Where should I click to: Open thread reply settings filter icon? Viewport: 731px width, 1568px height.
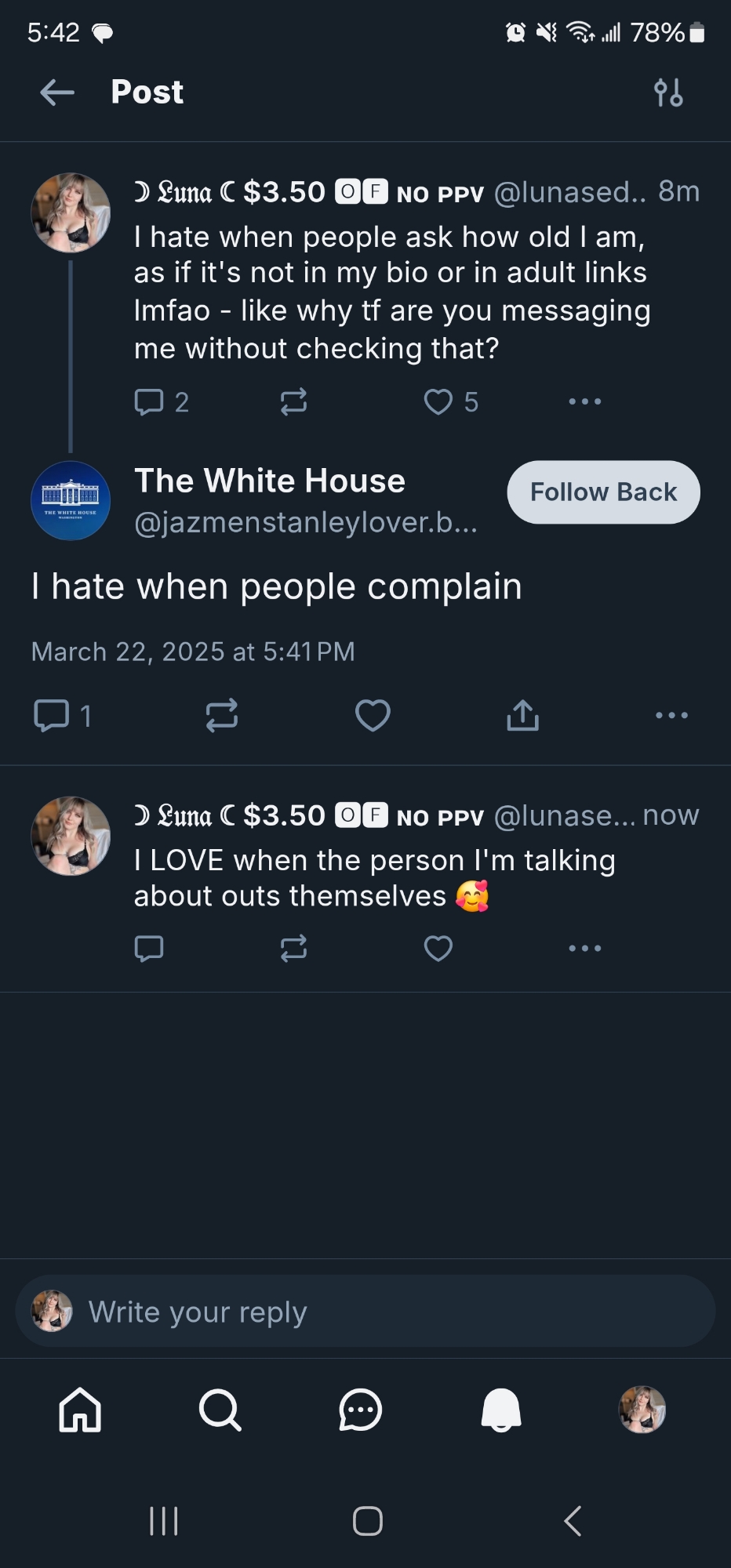pyautogui.click(x=668, y=93)
